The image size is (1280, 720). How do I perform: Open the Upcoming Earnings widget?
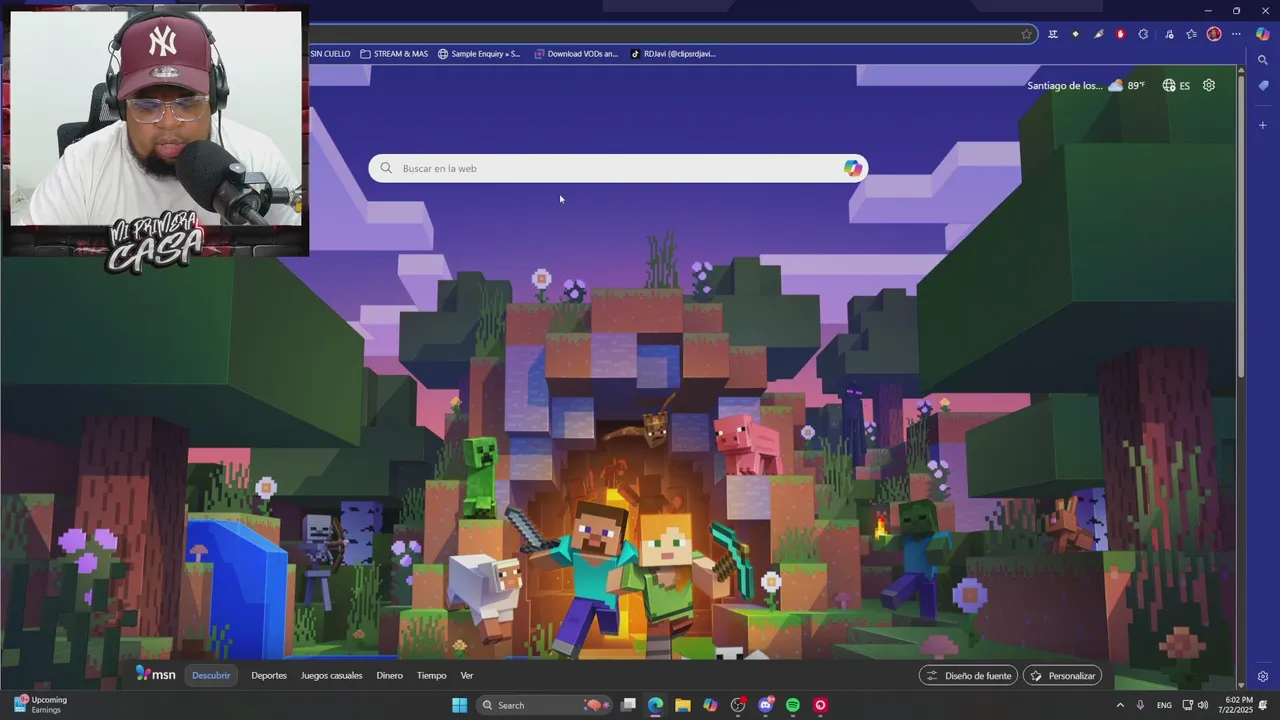[40, 705]
